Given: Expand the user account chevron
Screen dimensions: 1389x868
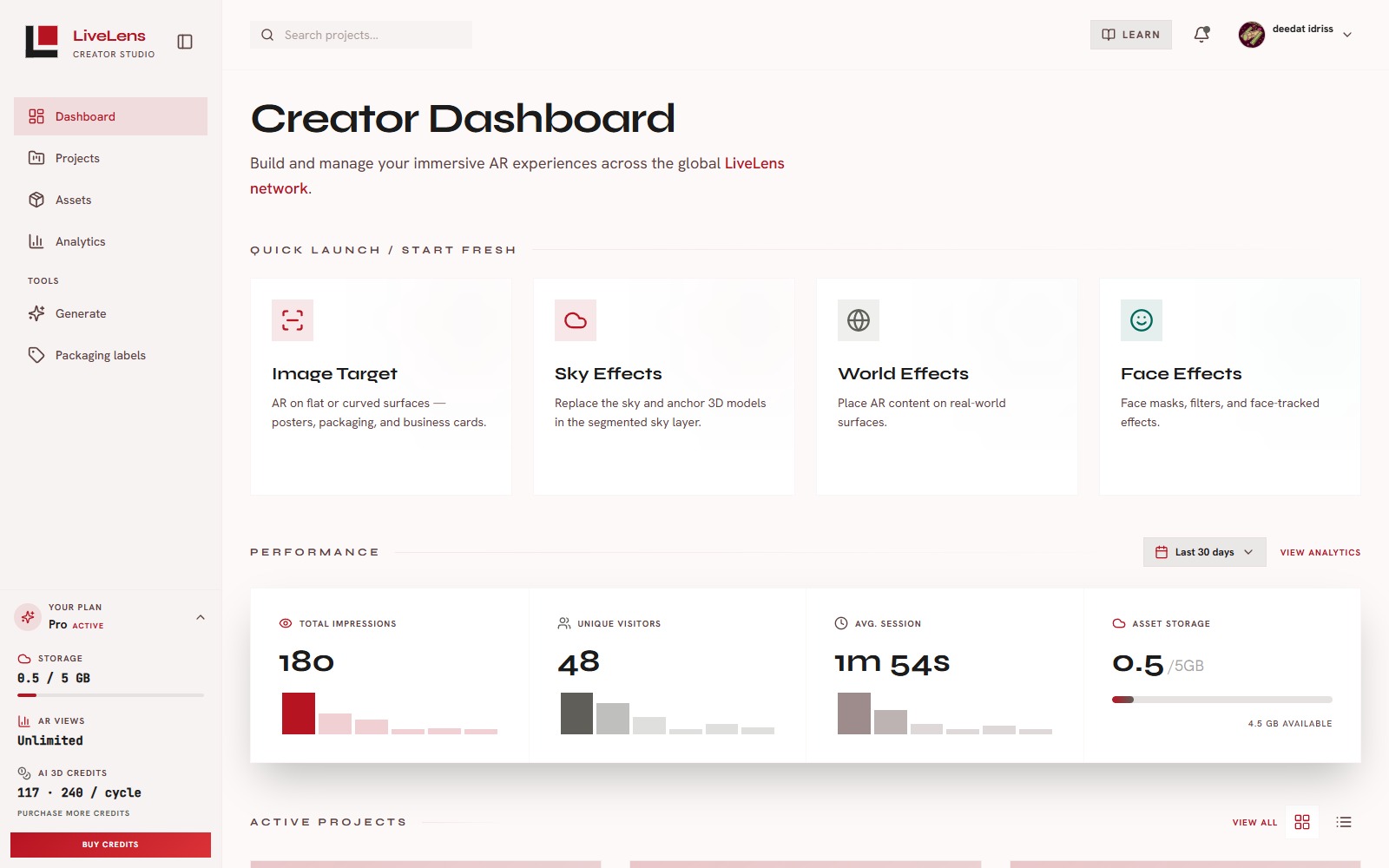Looking at the screenshot, I should click(x=1347, y=35).
